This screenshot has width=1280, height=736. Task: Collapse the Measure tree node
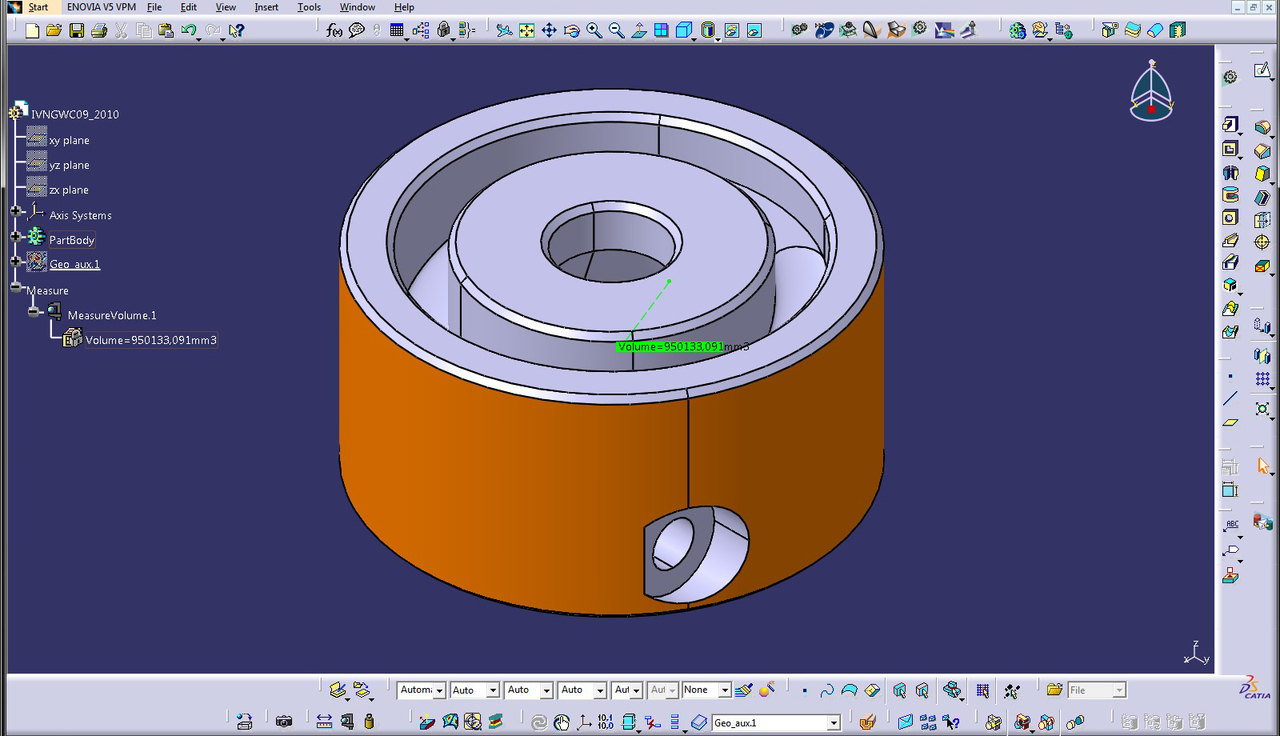pos(16,287)
